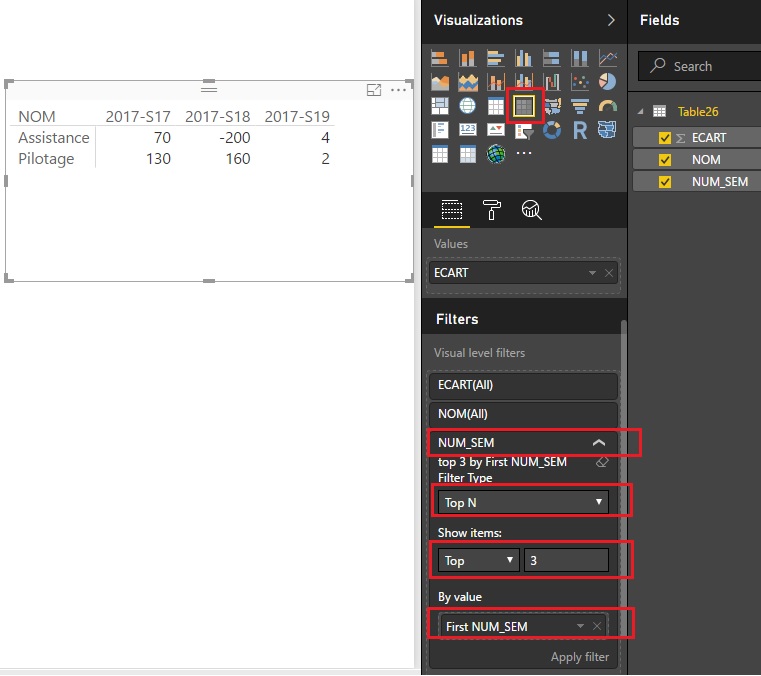The width and height of the screenshot is (761, 676).
Task: Uncheck the NOM field checkbox
Action: [664, 160]
